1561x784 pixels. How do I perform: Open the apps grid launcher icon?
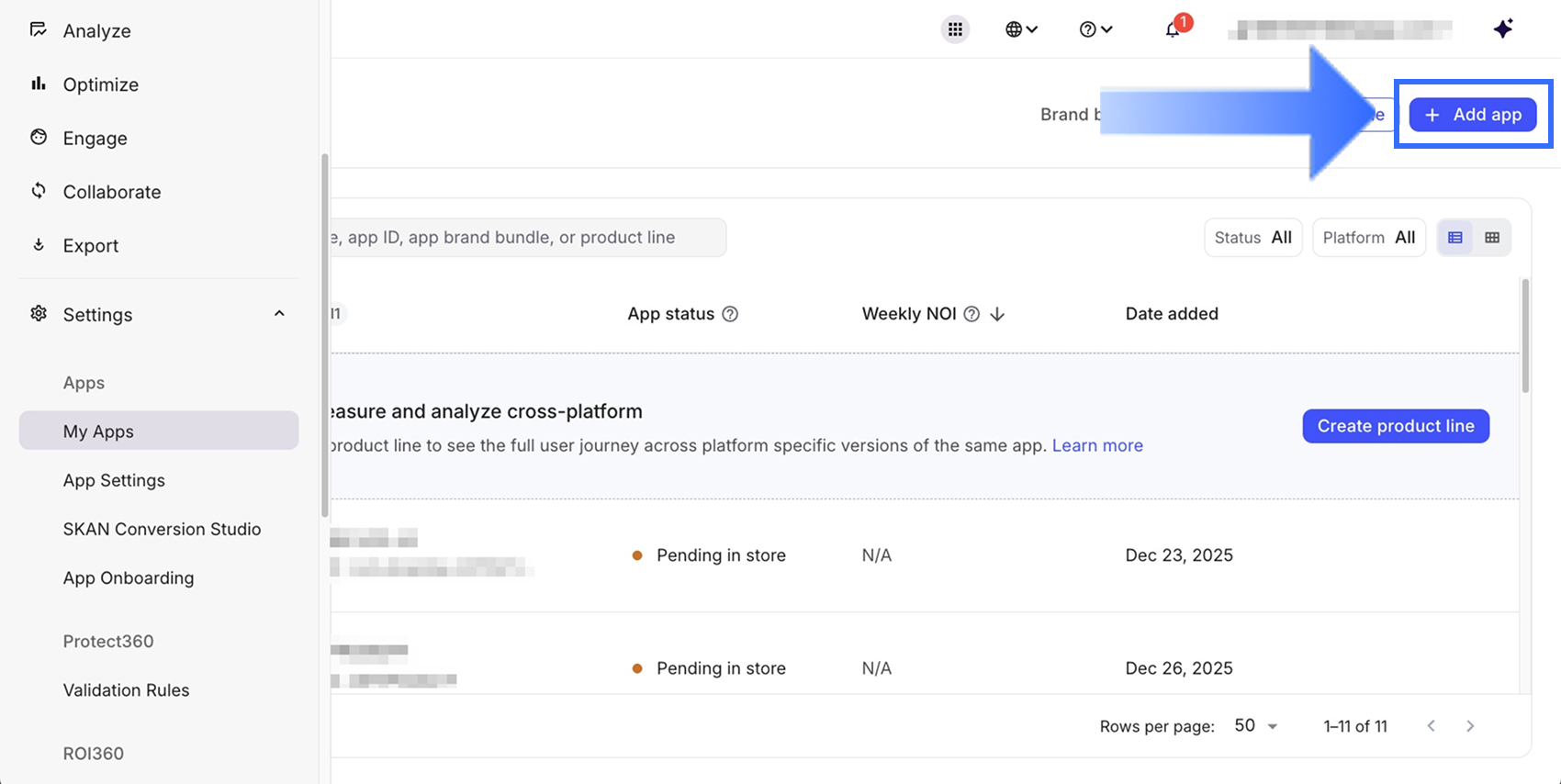[955, 29]
